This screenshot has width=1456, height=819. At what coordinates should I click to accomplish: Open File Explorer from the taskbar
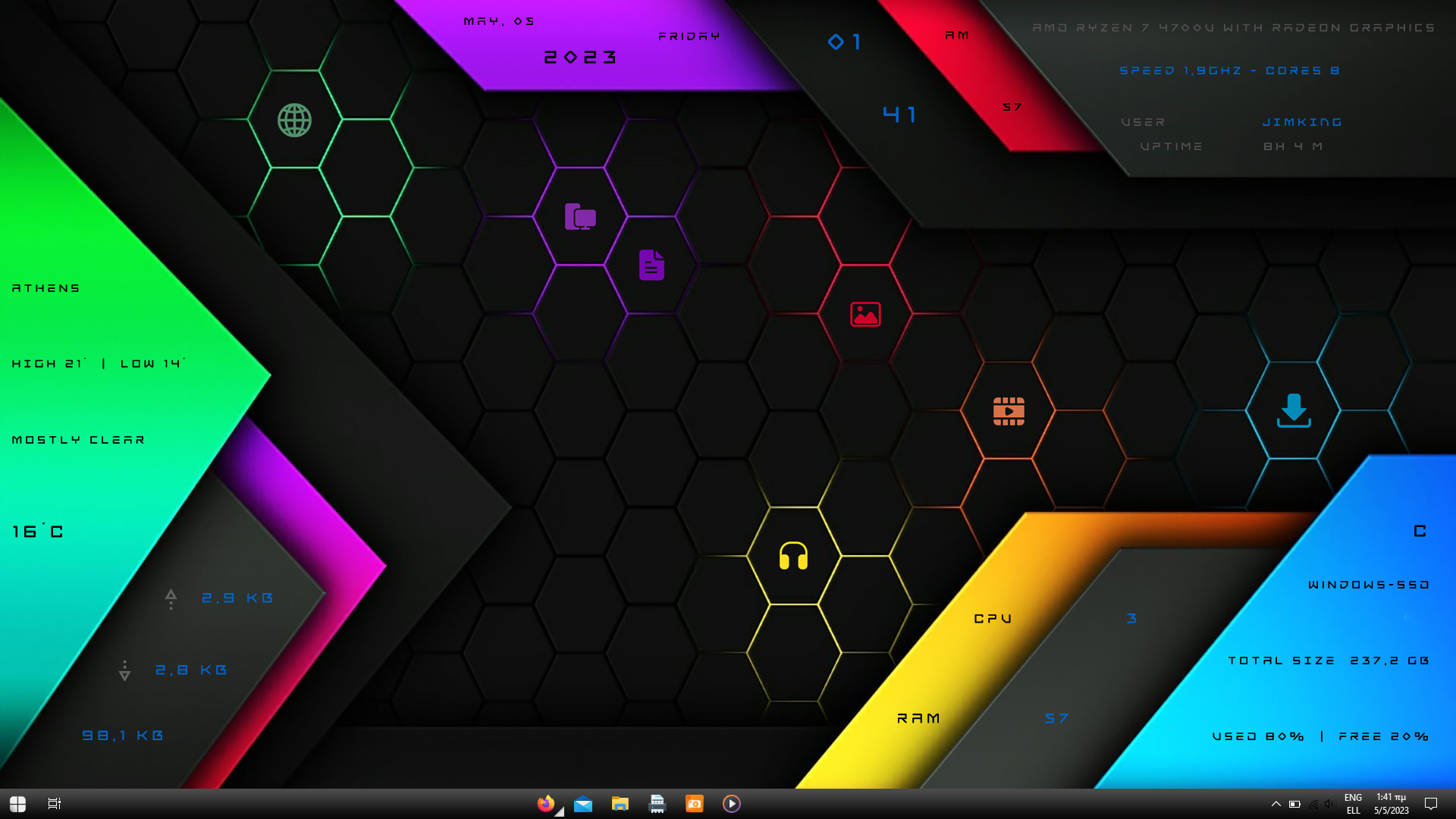[x=620, y=803]
